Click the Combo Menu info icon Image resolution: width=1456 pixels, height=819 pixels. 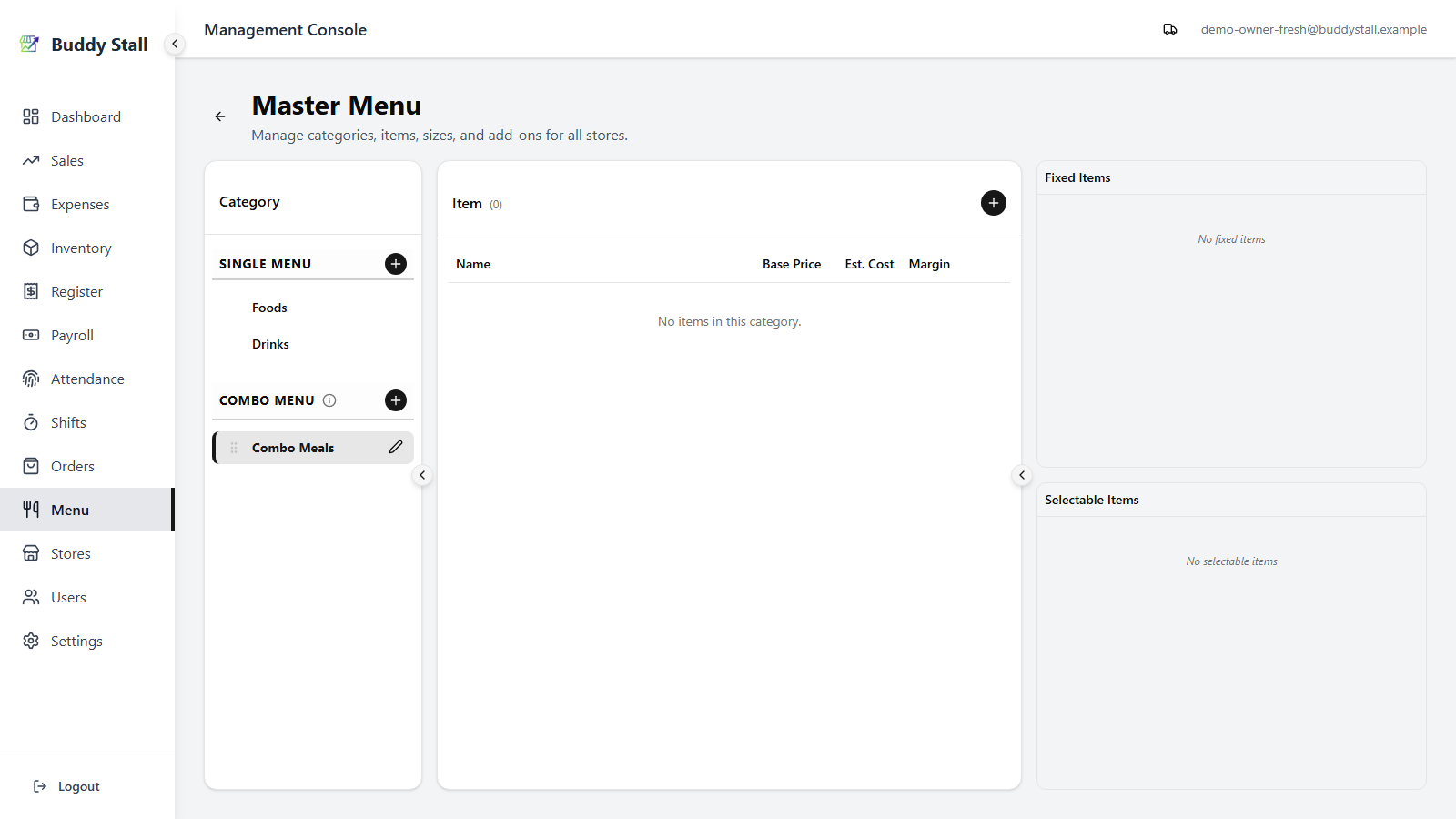329,400
